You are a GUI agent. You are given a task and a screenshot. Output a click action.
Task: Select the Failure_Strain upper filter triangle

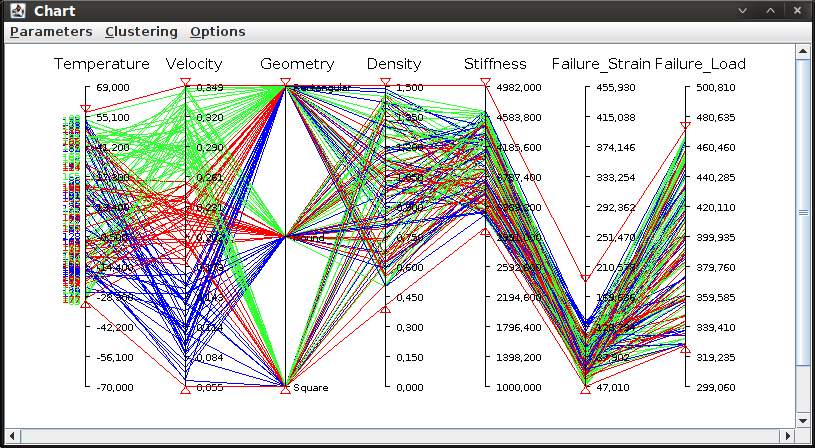click(x=585, y=279)
